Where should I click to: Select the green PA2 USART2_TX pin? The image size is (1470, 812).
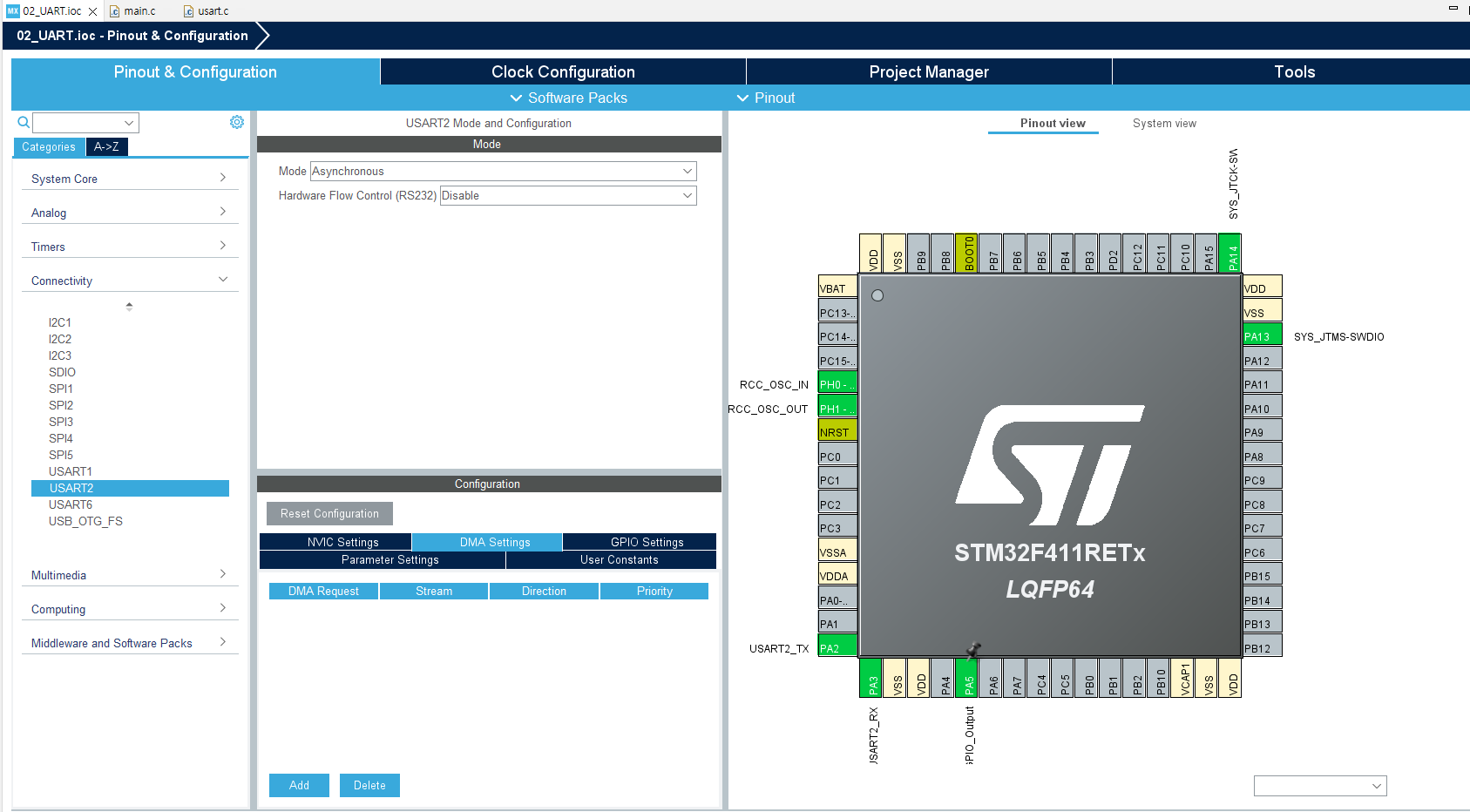click(x=836, y=647)
